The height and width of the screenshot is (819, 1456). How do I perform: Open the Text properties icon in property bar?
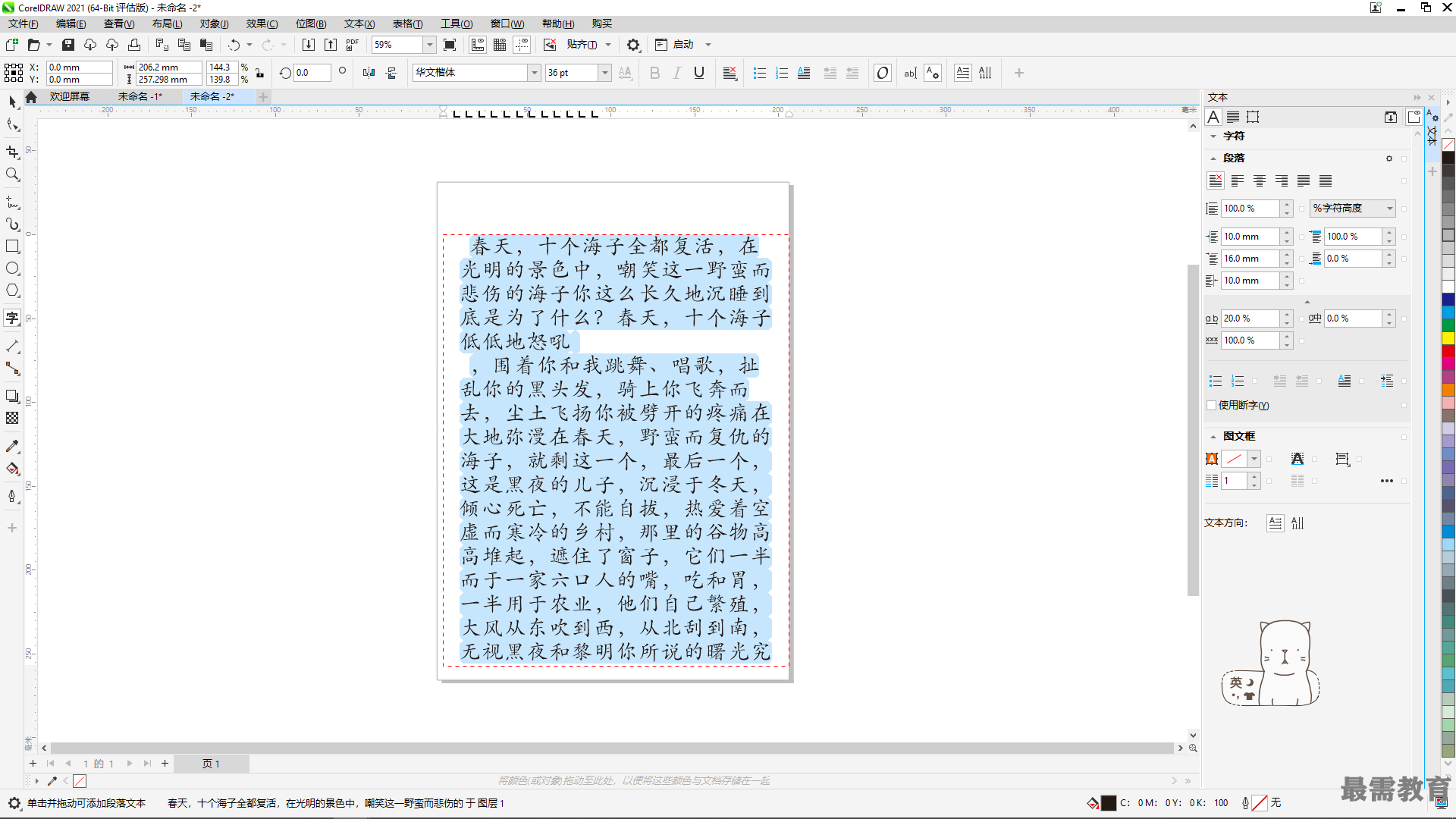933,73
